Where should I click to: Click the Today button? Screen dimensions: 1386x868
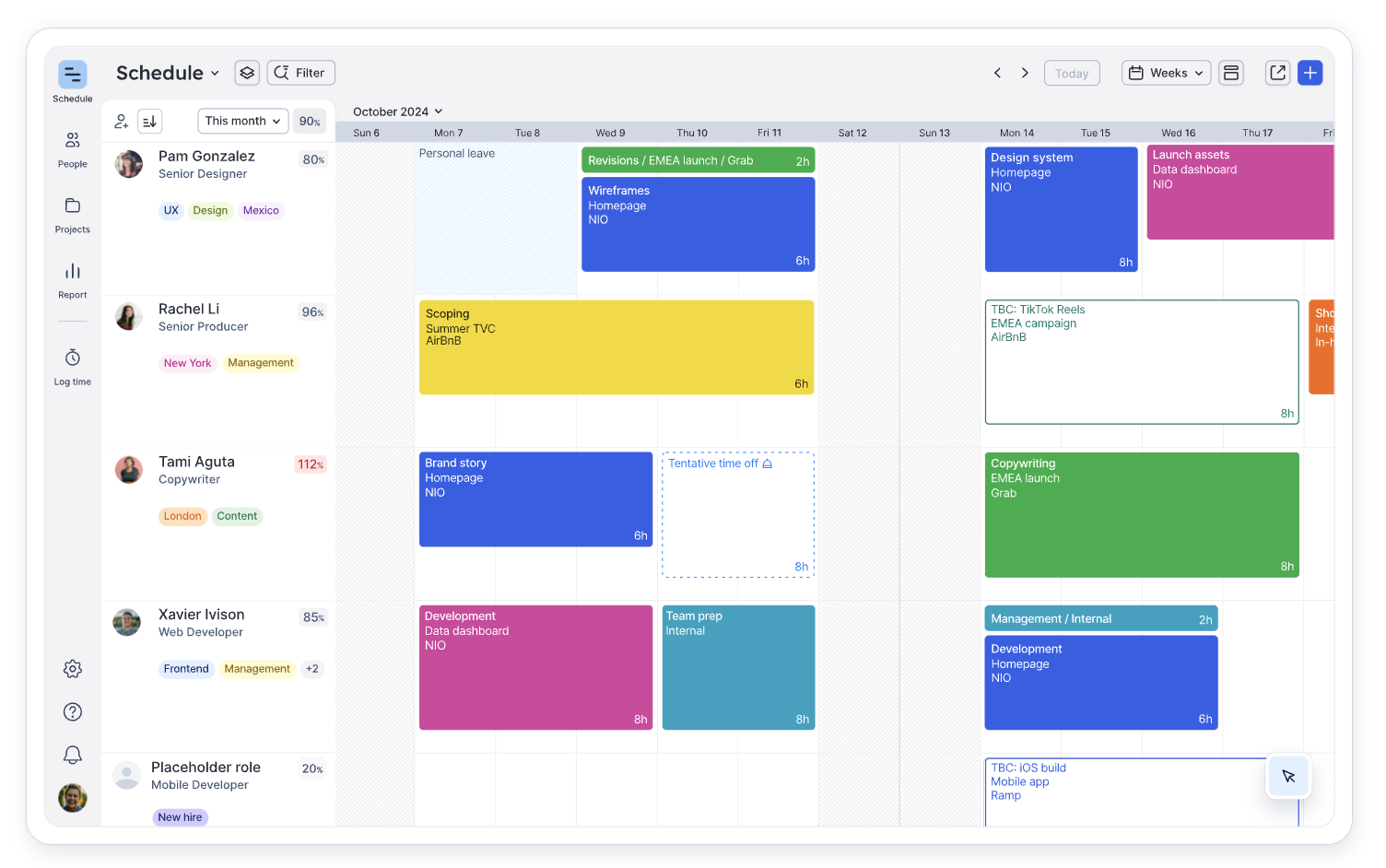(1071, 74)
